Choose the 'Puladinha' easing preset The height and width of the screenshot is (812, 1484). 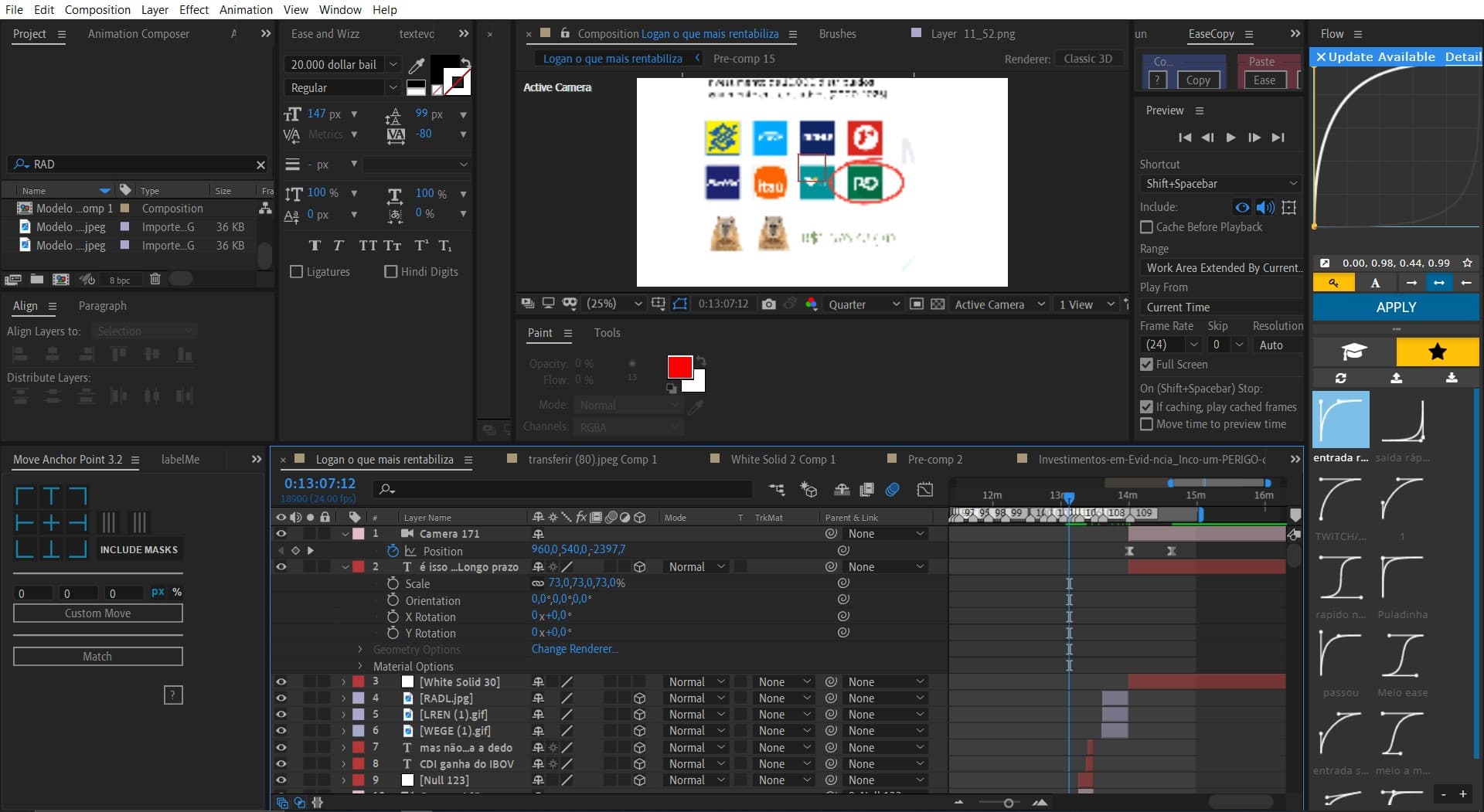click(1402, 577)
